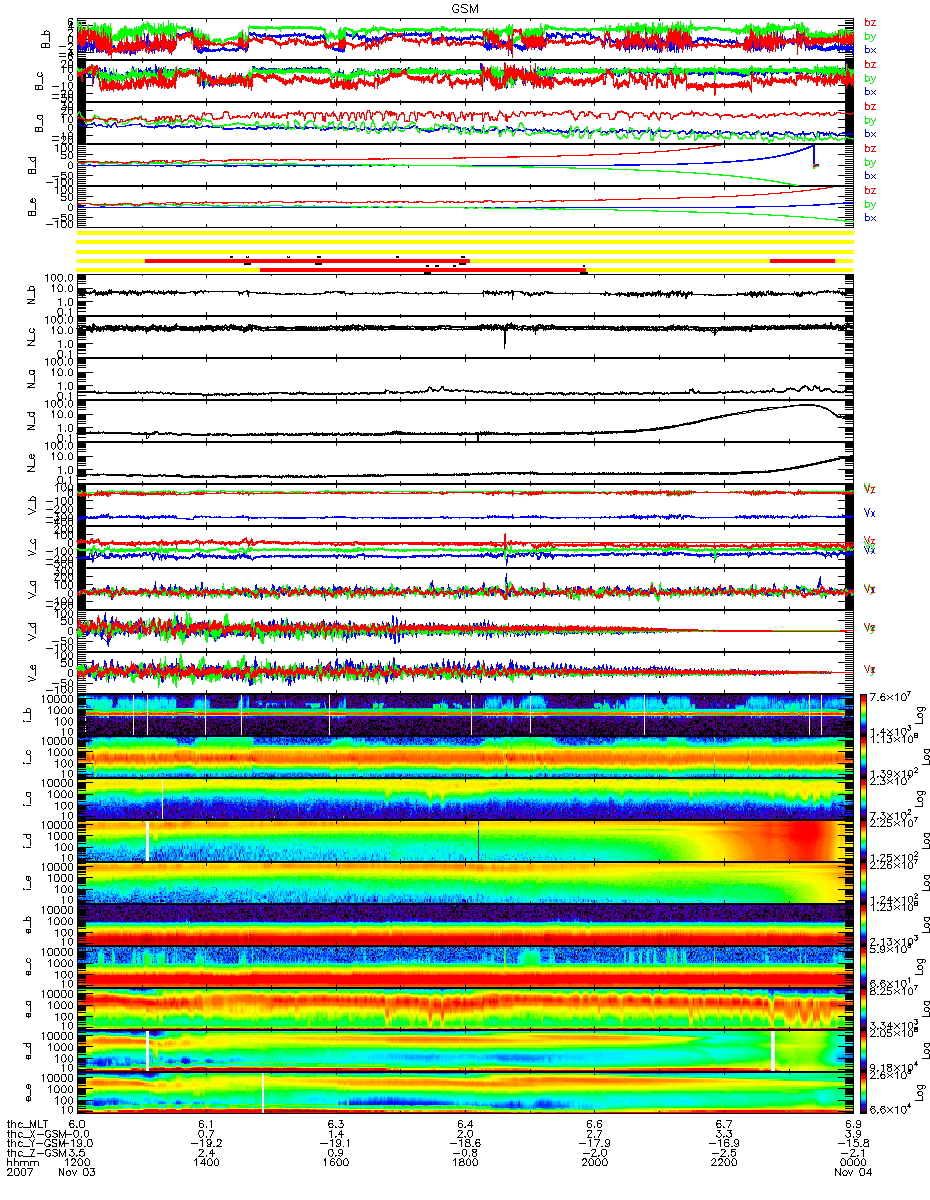Click the white data gap in e_e spectrogram
The image size is (930, 1200).
tap(262, 1092)
